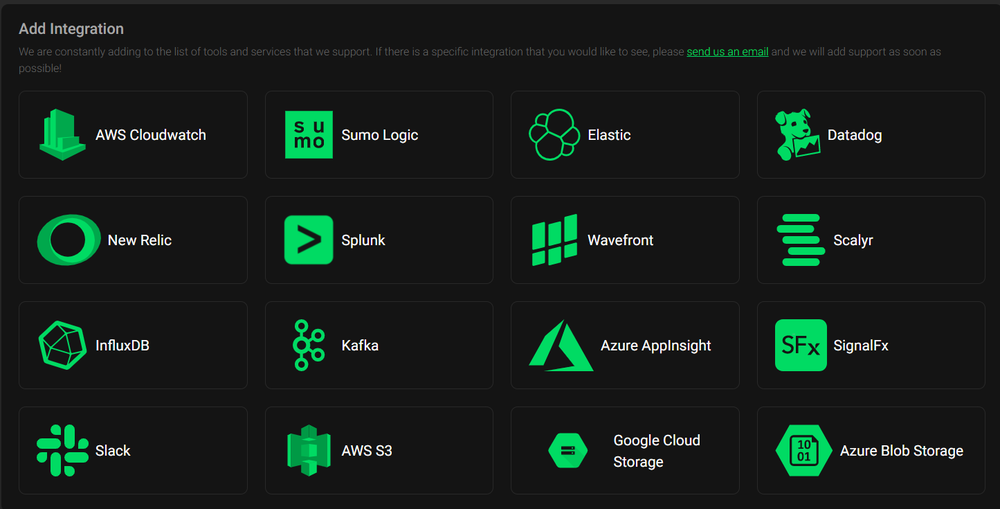
Task: Choose the 'Kafka' integration label
Action: pos(360,345)
